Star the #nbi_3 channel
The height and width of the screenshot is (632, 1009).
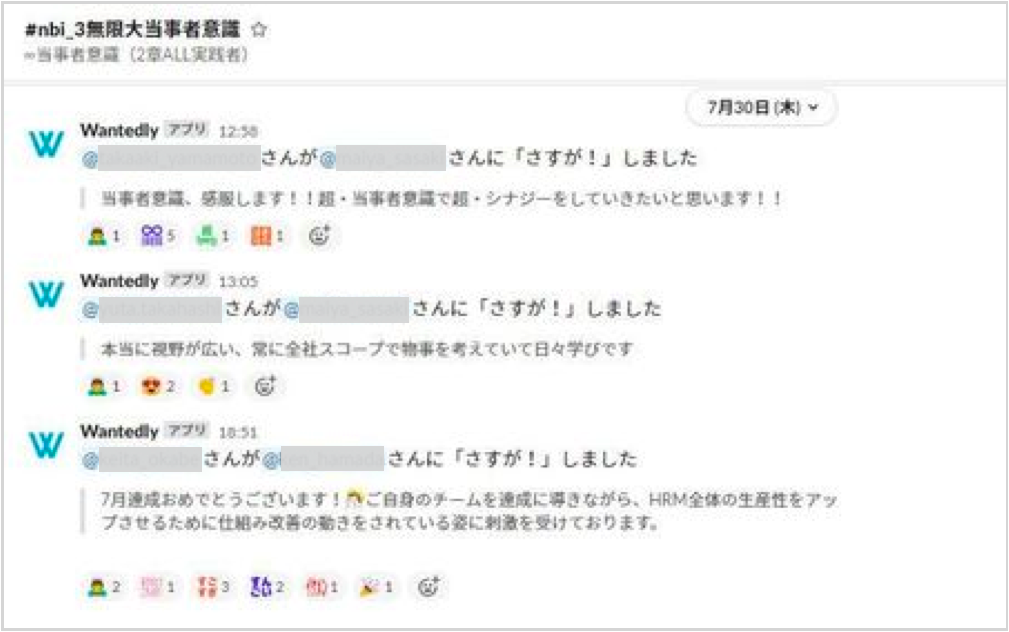[x=259, y=29]
